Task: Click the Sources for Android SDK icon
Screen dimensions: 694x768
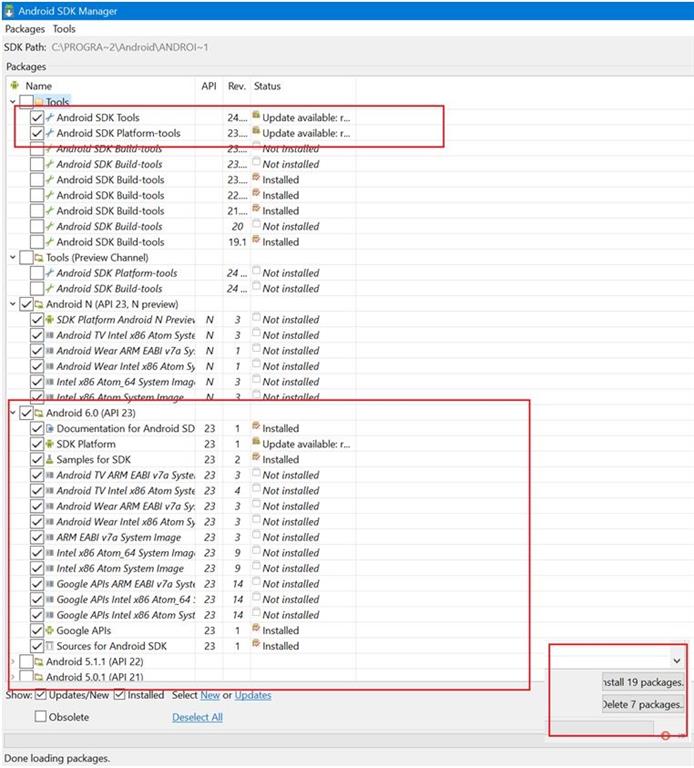Action: point(49,646)
